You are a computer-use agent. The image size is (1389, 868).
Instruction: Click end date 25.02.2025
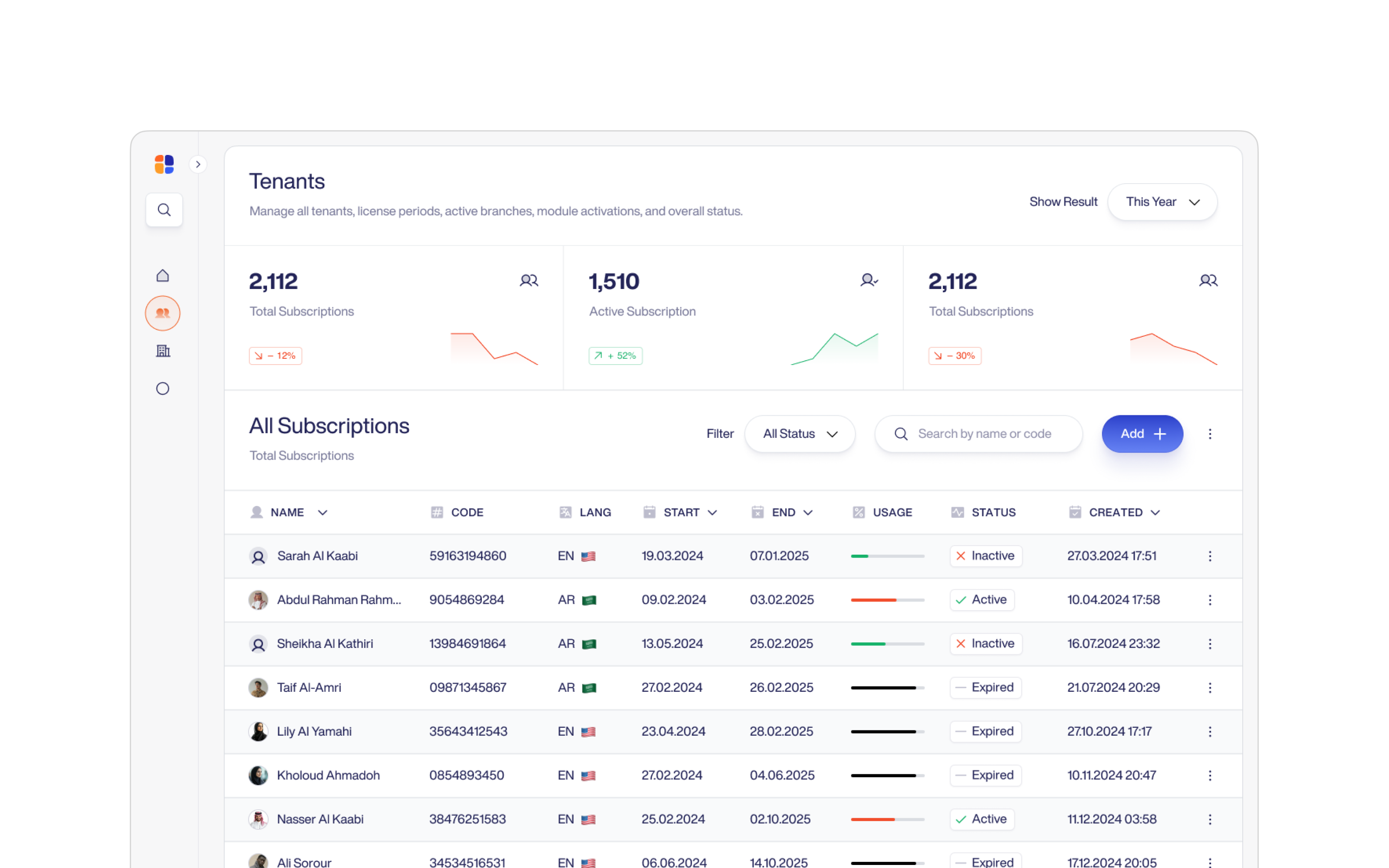pyautogui.click(x=781, y=644)
